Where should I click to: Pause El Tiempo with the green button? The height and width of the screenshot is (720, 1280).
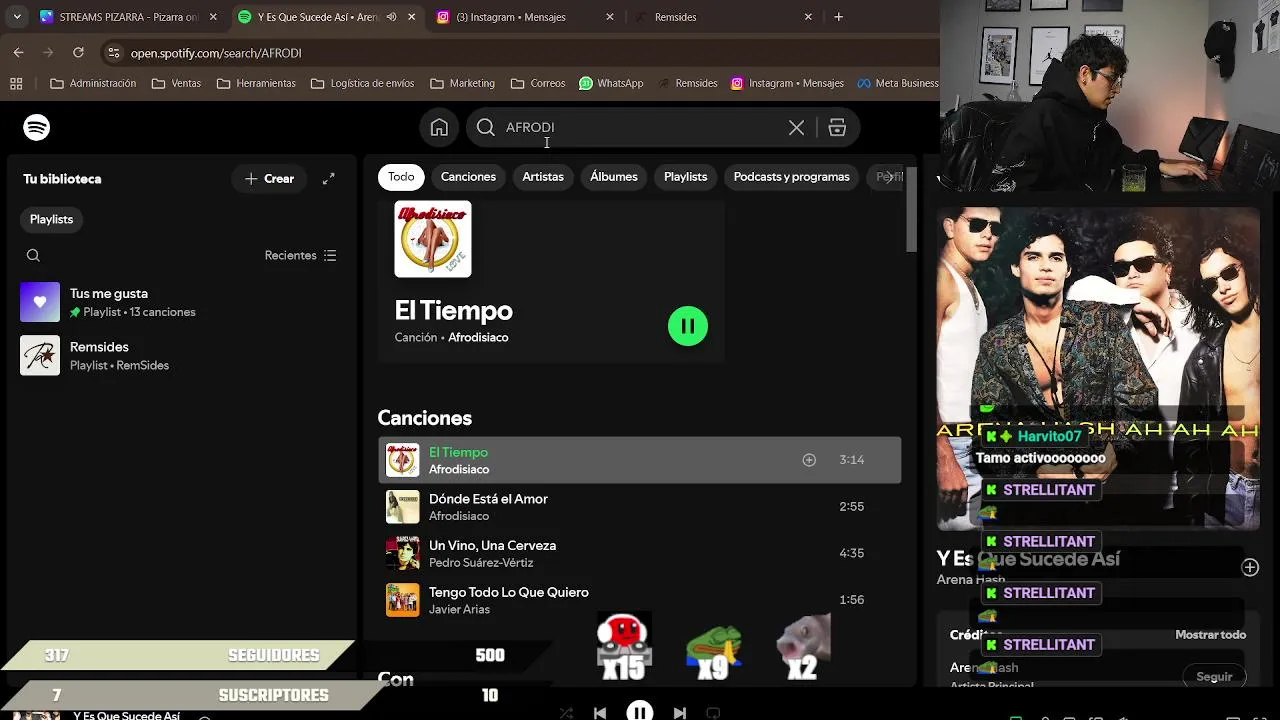click(x=688, y=326)
